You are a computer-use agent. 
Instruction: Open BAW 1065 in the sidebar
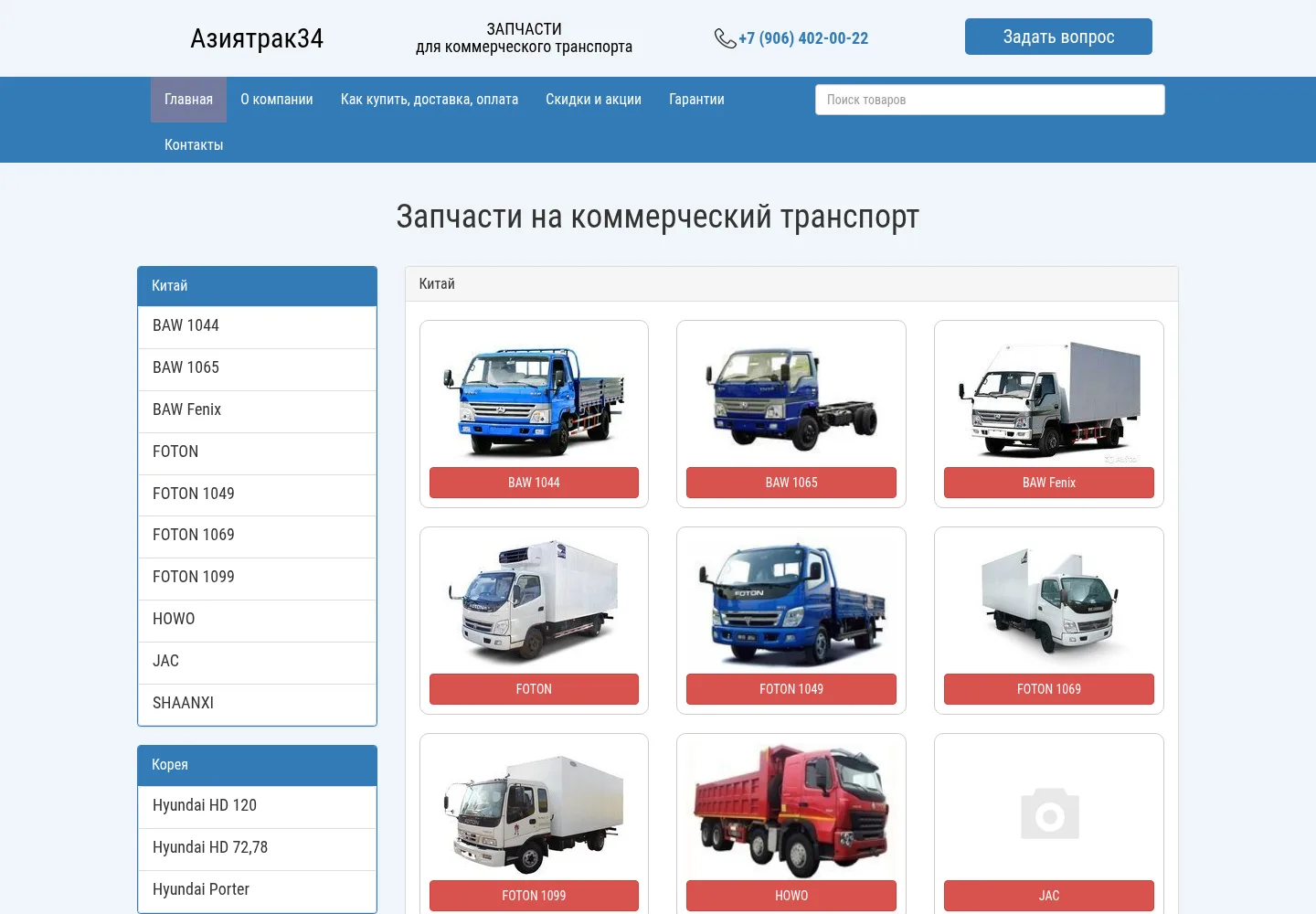click(x=257, y=369)
